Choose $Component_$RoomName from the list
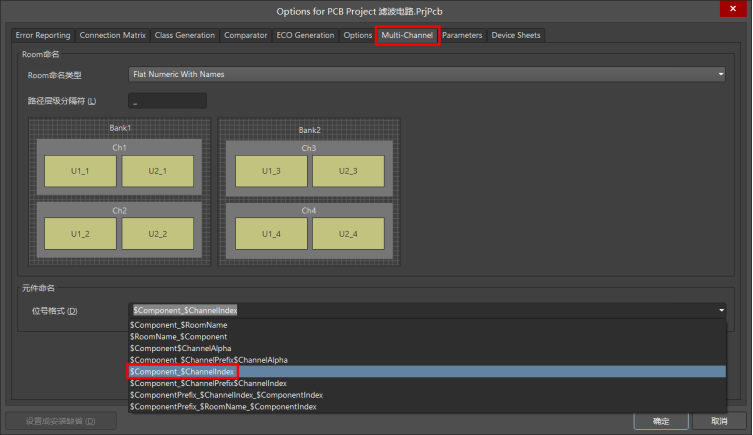 pos(178,325)
